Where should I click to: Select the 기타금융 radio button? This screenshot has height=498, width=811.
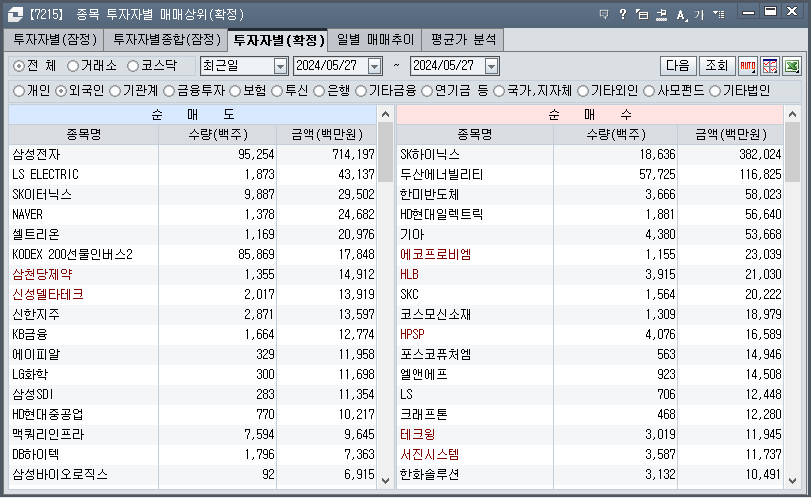[x=361, y=91]
